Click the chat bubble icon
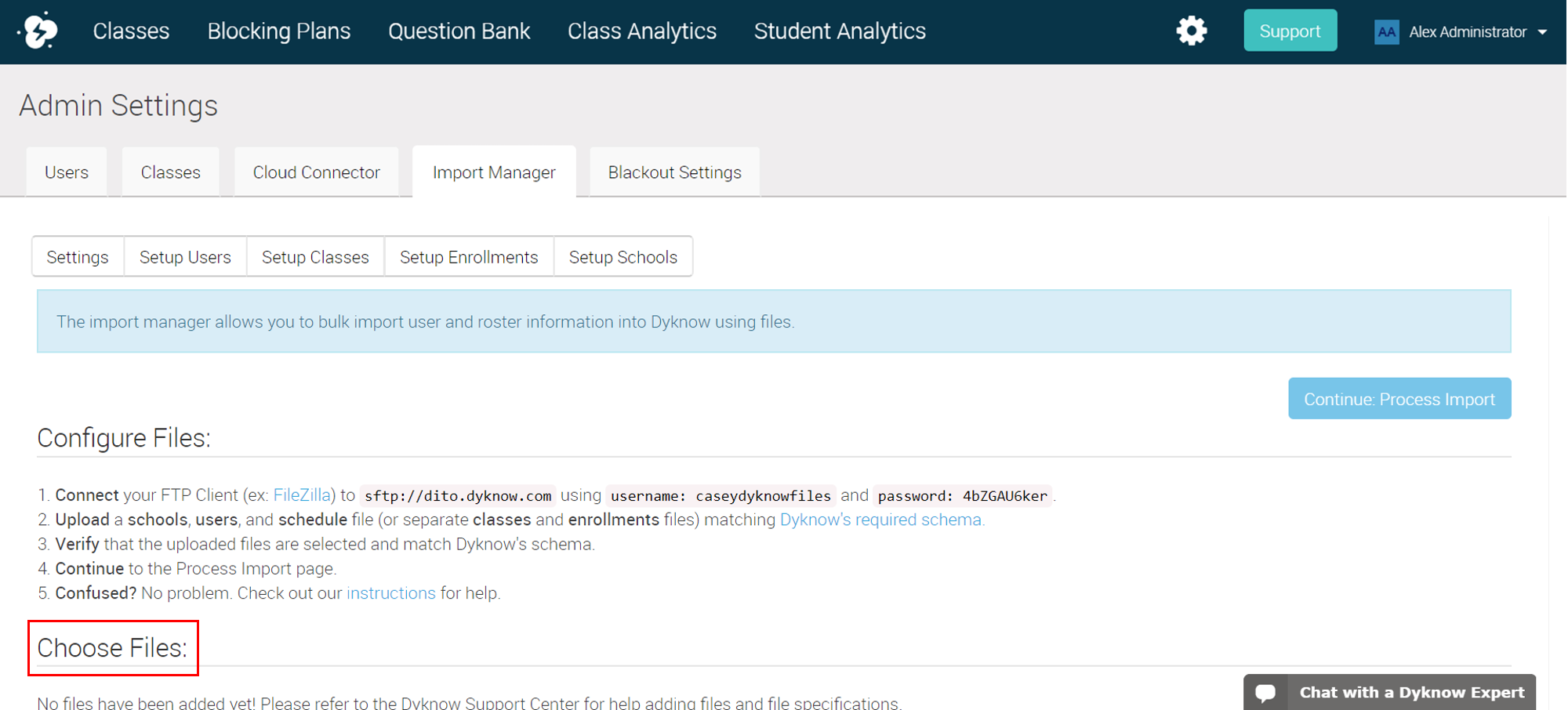Image resolution: width=1568 pixels, height=710 pixels. (1265, 693)
